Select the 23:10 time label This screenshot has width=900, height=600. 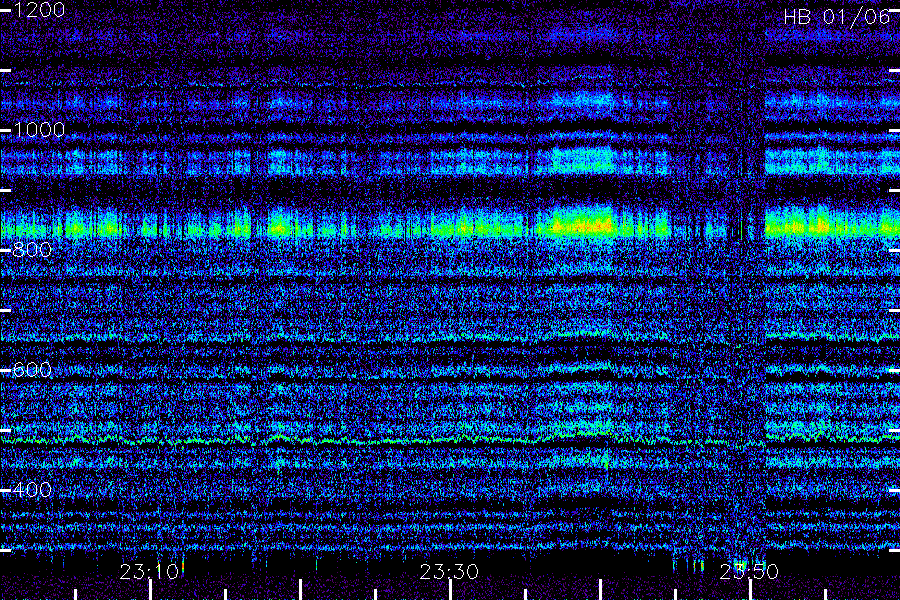(x=149, y=572)
